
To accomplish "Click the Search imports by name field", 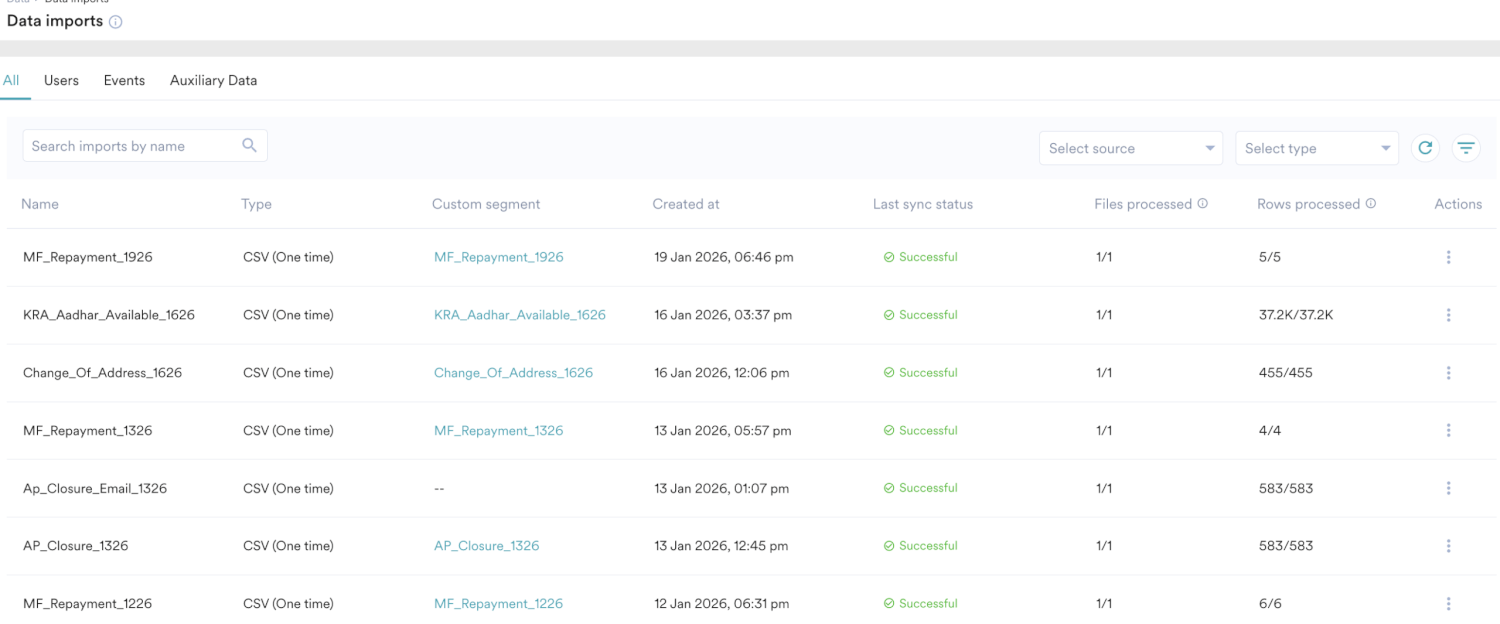I will tap(130, 146).
